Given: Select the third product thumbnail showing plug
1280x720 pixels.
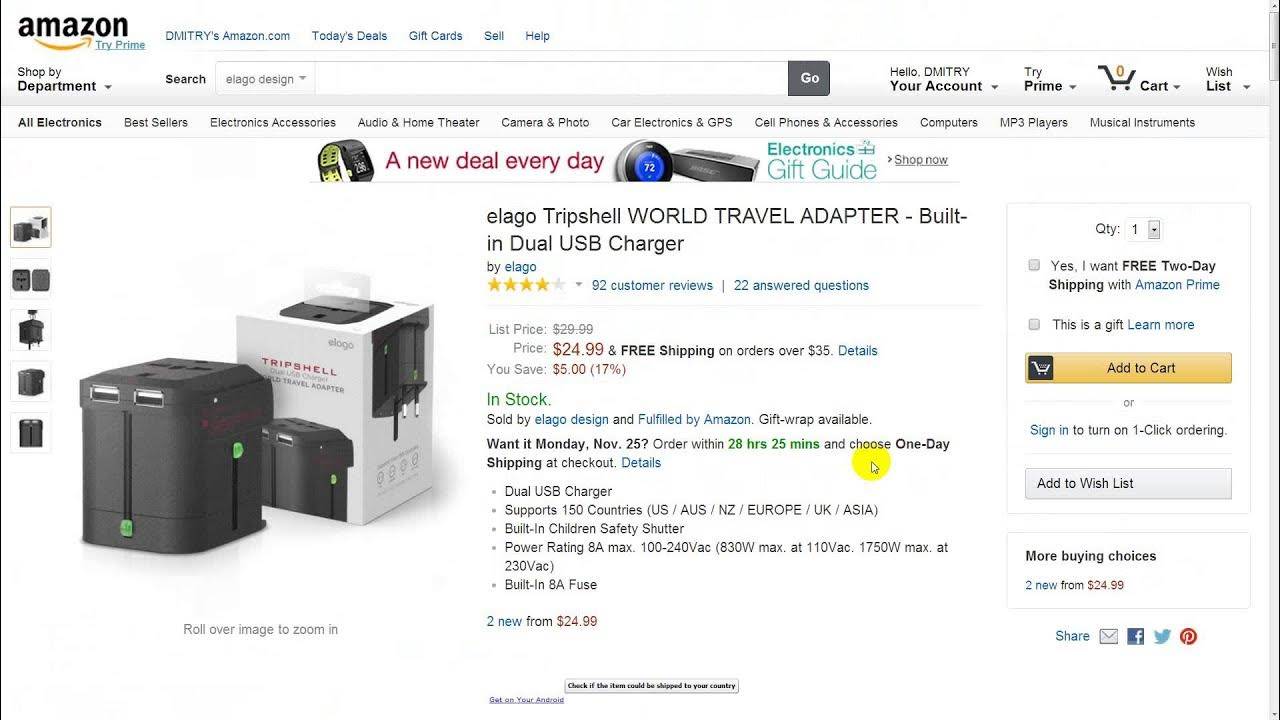Looking at the screenshot, I should click(30, 330).
